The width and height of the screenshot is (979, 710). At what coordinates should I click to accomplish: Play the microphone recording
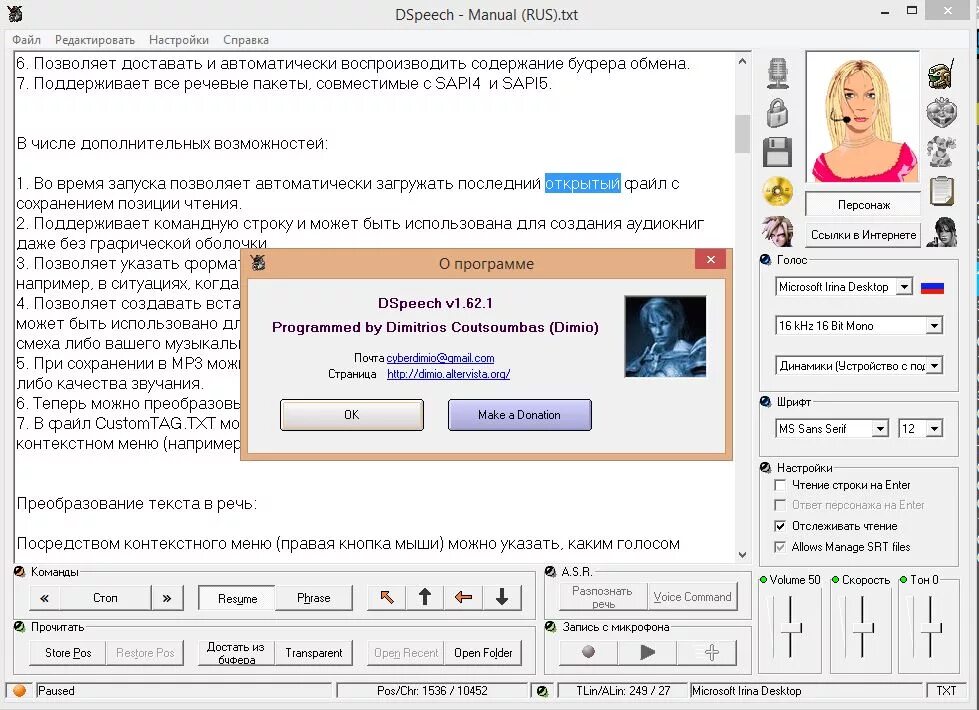point(647,653)
